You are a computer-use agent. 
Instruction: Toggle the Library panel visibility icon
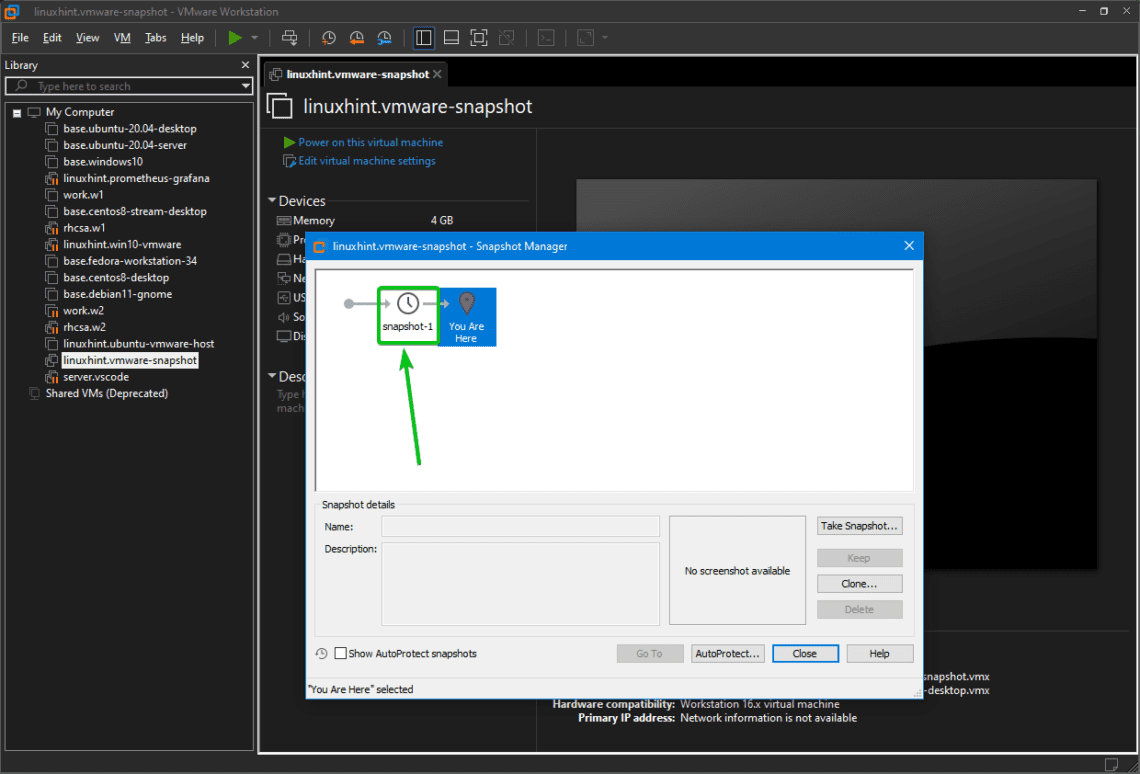pos(424,37)
